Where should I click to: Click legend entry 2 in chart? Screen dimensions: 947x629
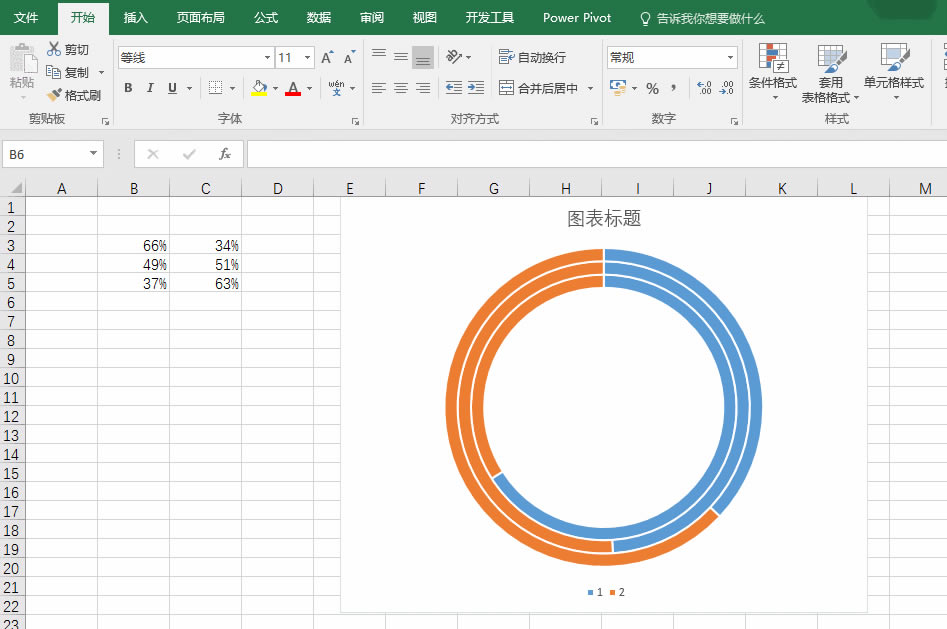click(x=617, y=592)
